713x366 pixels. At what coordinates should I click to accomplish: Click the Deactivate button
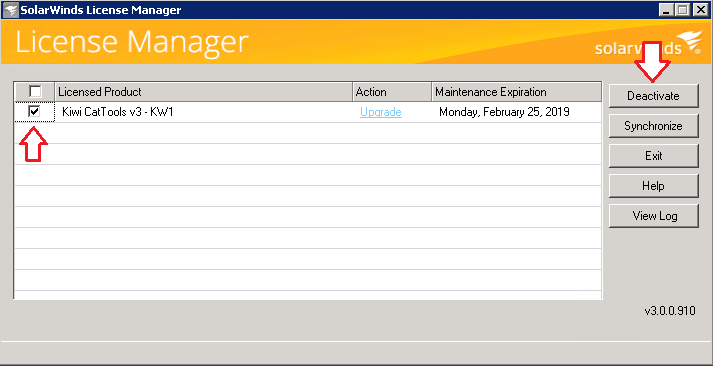653,96
